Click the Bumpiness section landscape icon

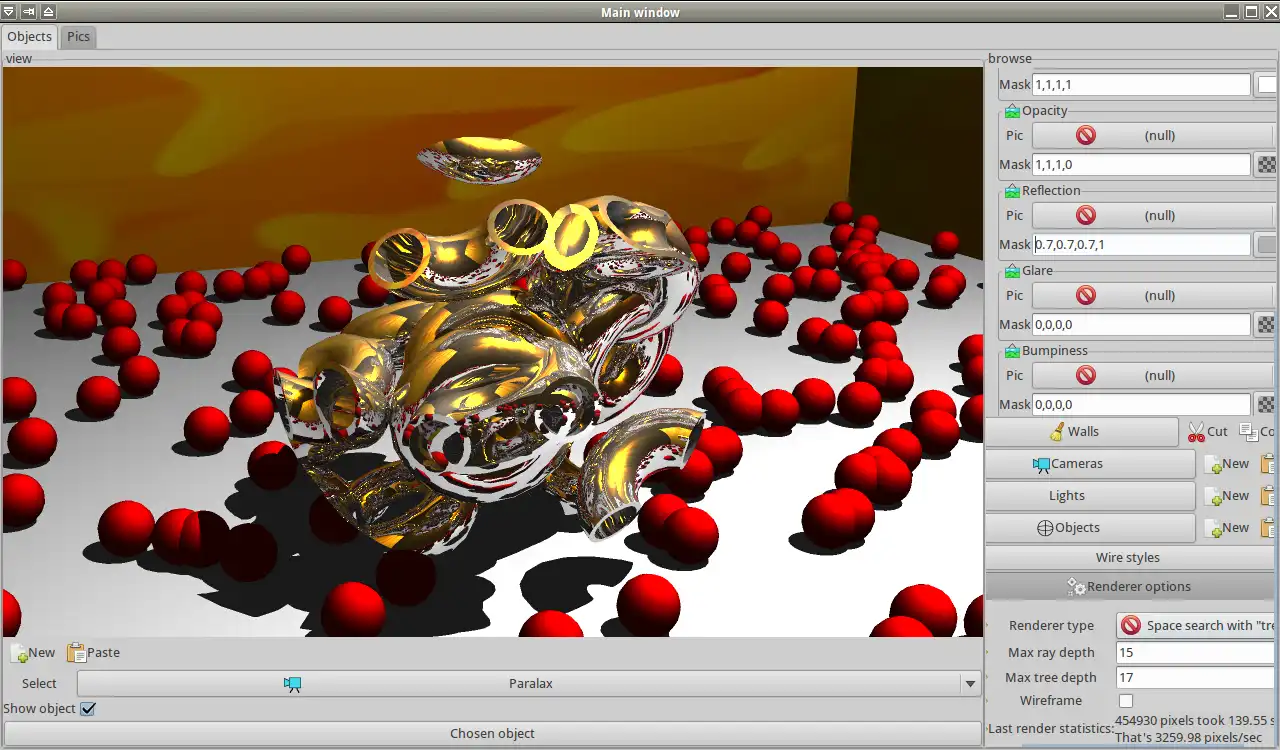pyautogui.click(x=1012, y=351)
